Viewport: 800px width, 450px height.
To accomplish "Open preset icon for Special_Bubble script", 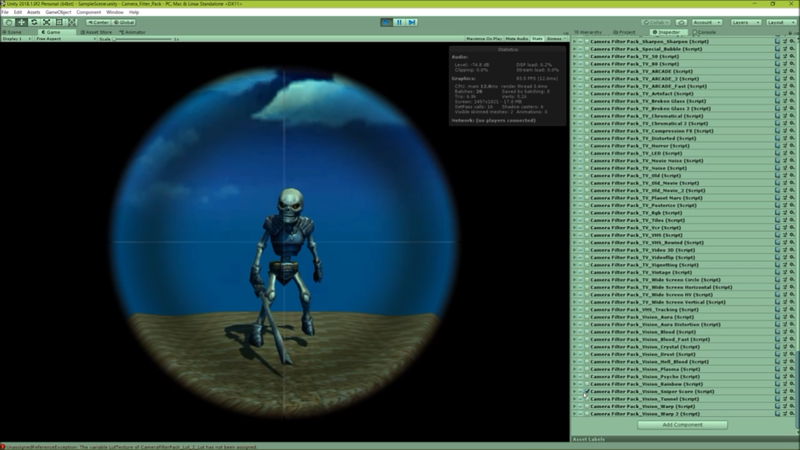I will pyautogui.click(x=785, y=49).
